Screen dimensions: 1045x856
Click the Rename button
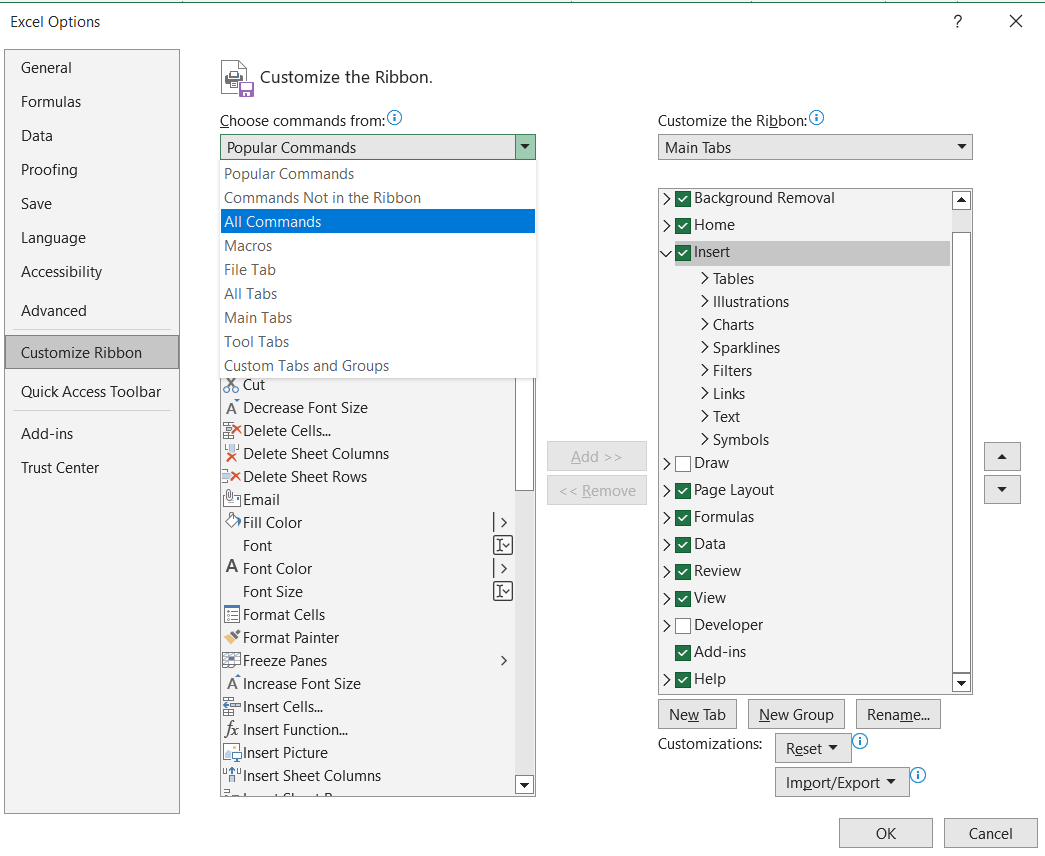click(898, 715)
